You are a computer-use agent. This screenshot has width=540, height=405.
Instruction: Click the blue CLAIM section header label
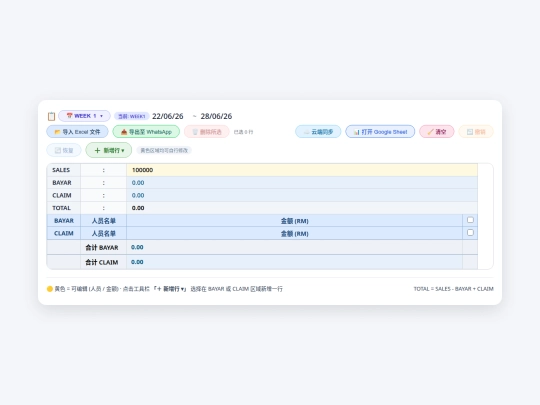tap(64, 233)
